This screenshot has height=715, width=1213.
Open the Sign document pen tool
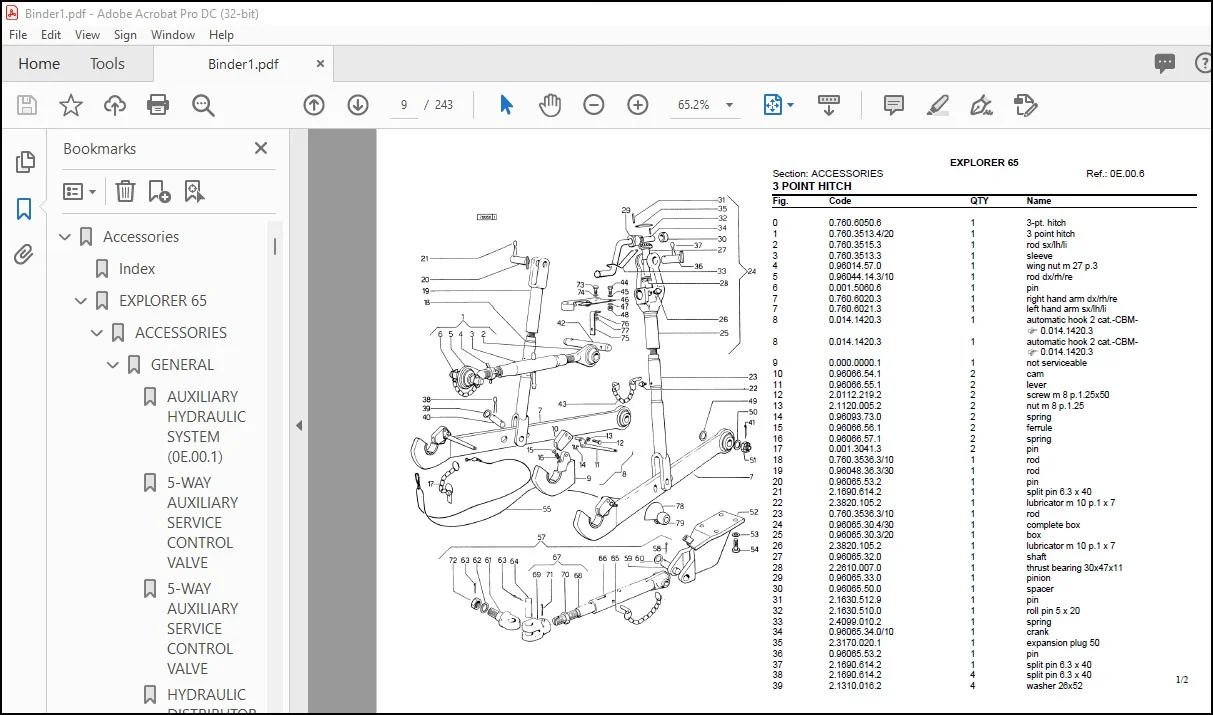[x=981, y=105]
